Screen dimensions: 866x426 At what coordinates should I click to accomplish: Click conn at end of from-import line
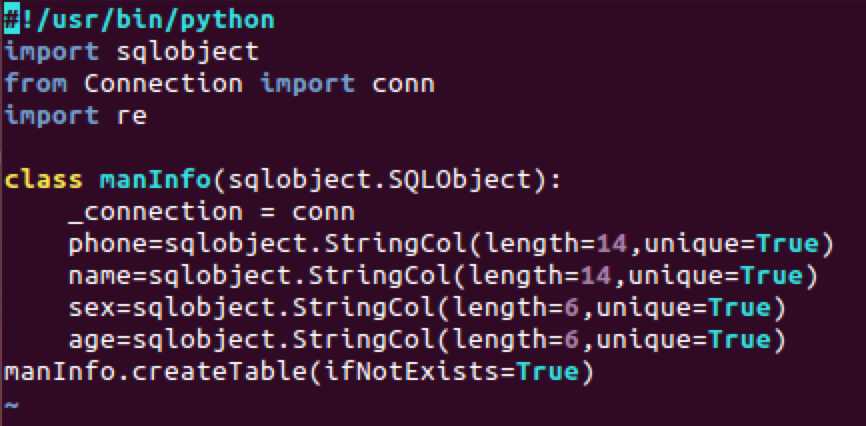tap(403, 85)
